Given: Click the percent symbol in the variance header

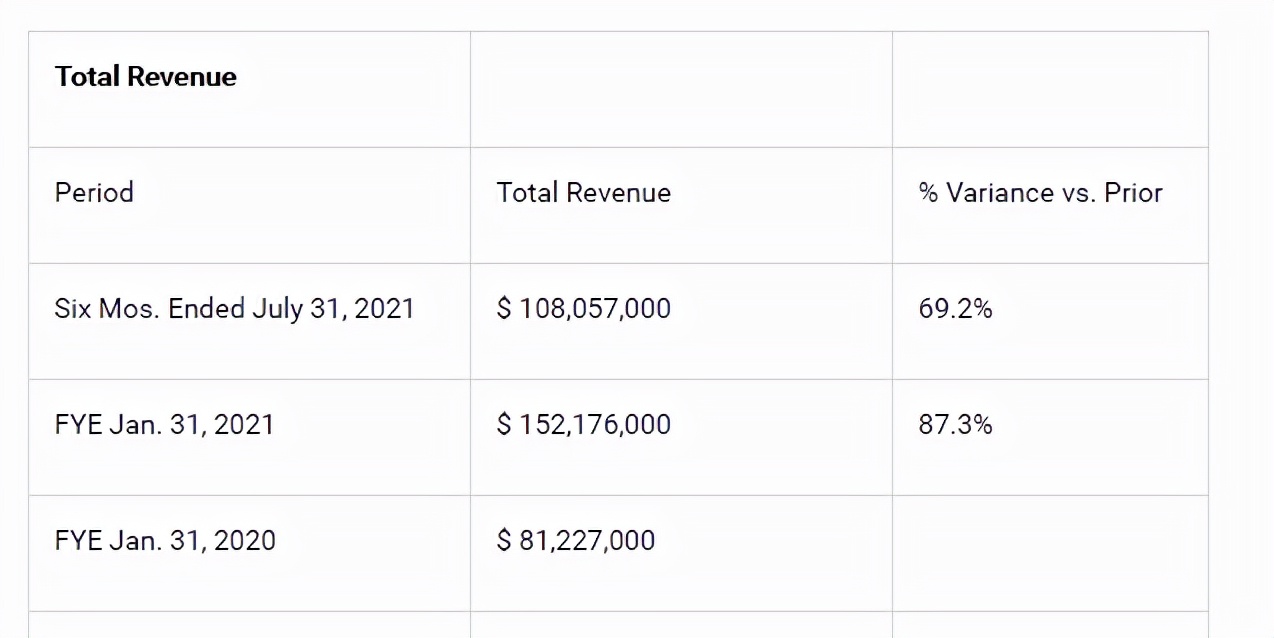Looking at the screenshot, I should click(928, 192).
